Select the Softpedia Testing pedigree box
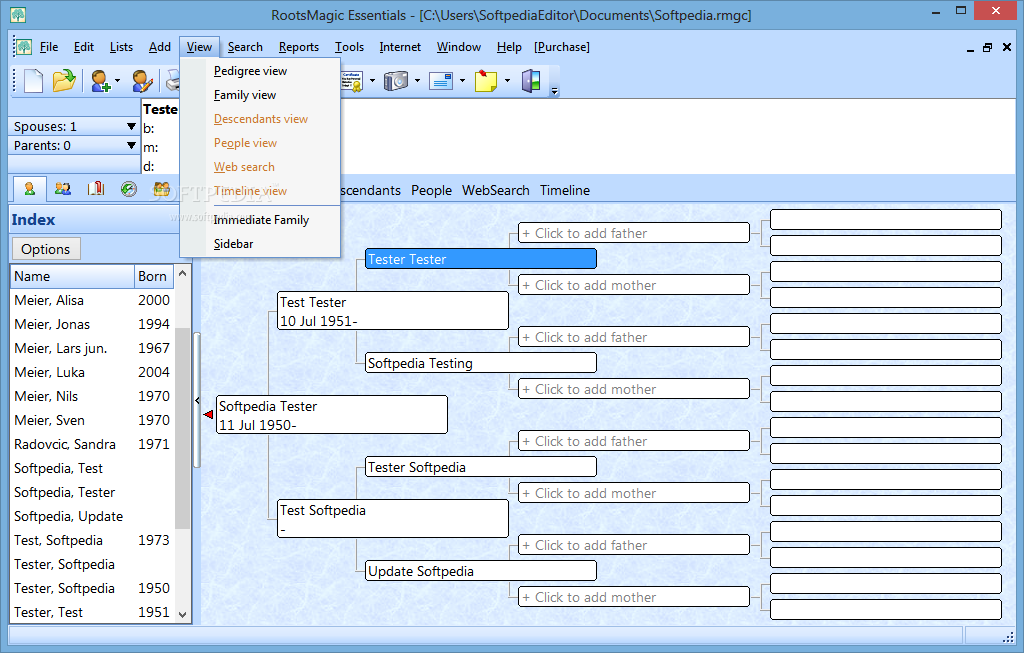1024x653 pixels. click(481, 363)
